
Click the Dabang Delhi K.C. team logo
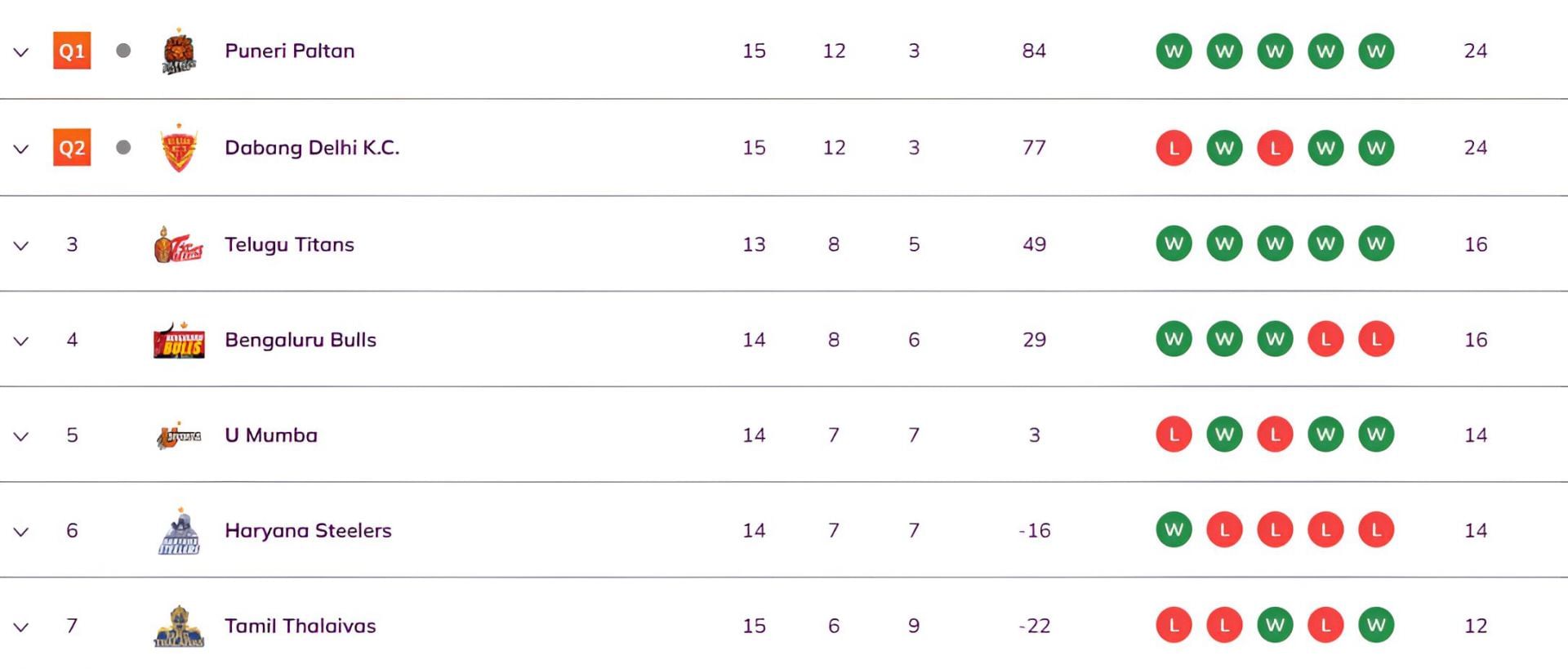pyautogui.click(x=179, y=149)
